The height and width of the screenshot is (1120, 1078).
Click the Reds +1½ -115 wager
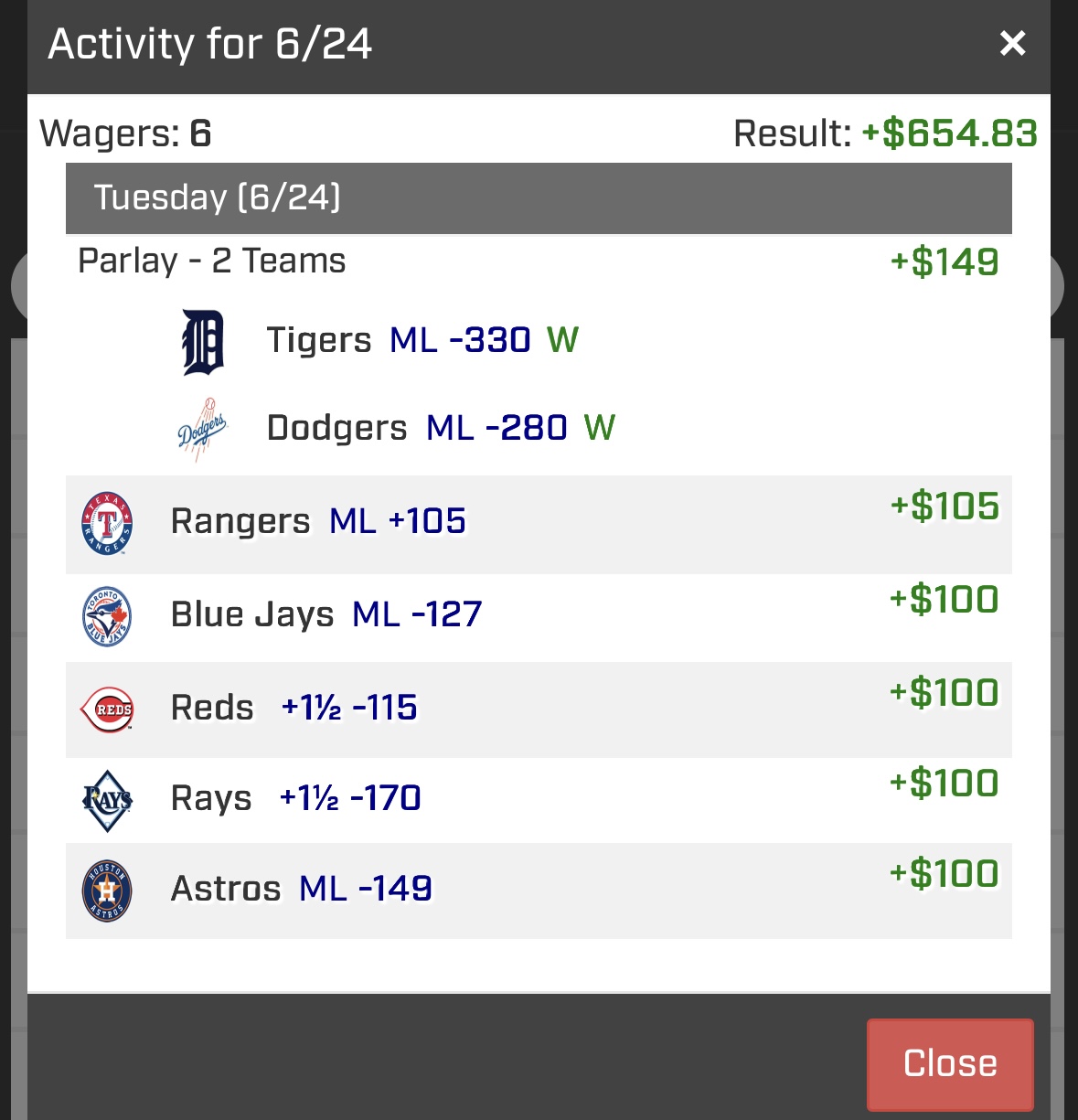539,709
